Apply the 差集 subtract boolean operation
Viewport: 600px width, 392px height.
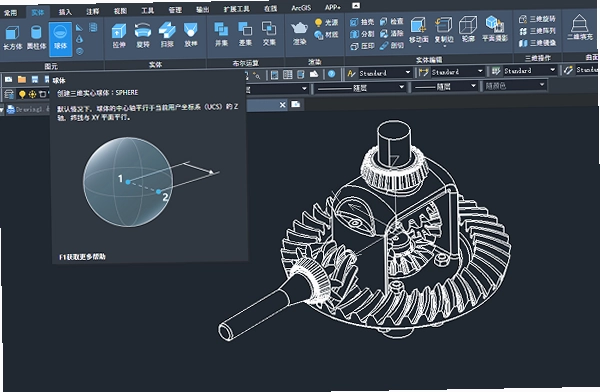[245, 34]
